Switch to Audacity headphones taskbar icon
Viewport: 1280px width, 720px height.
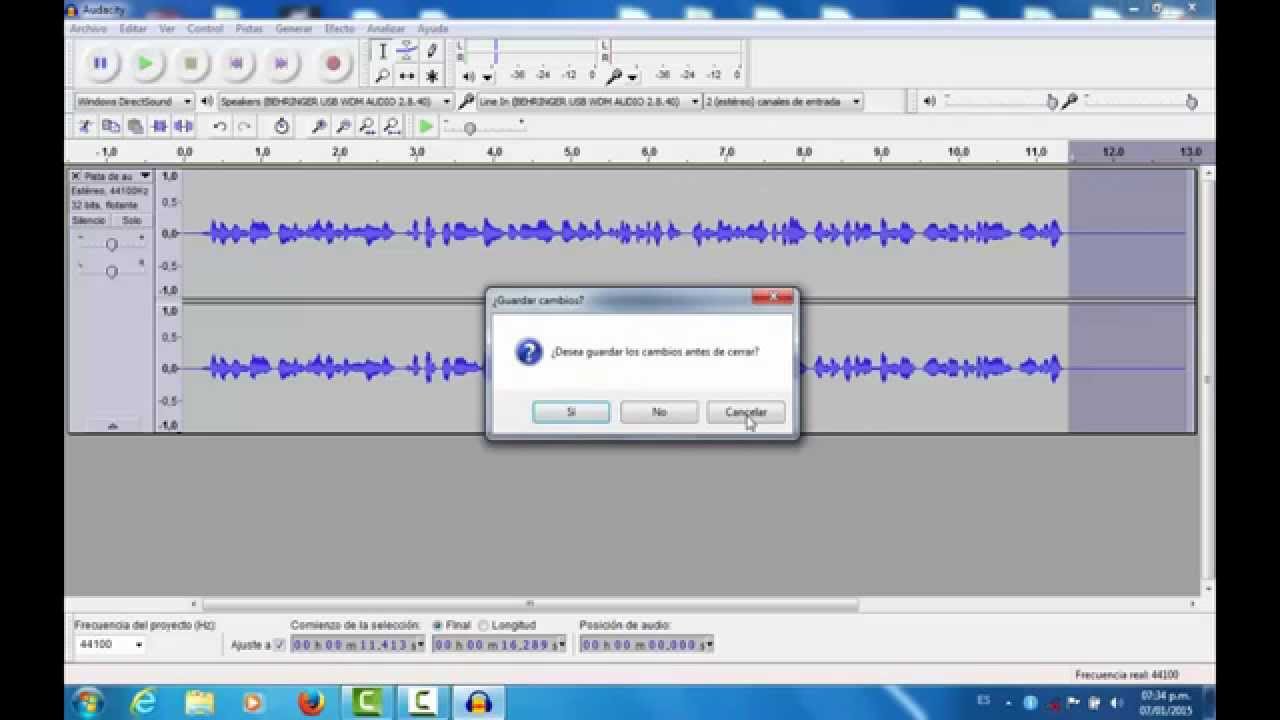tap(480, 702)
